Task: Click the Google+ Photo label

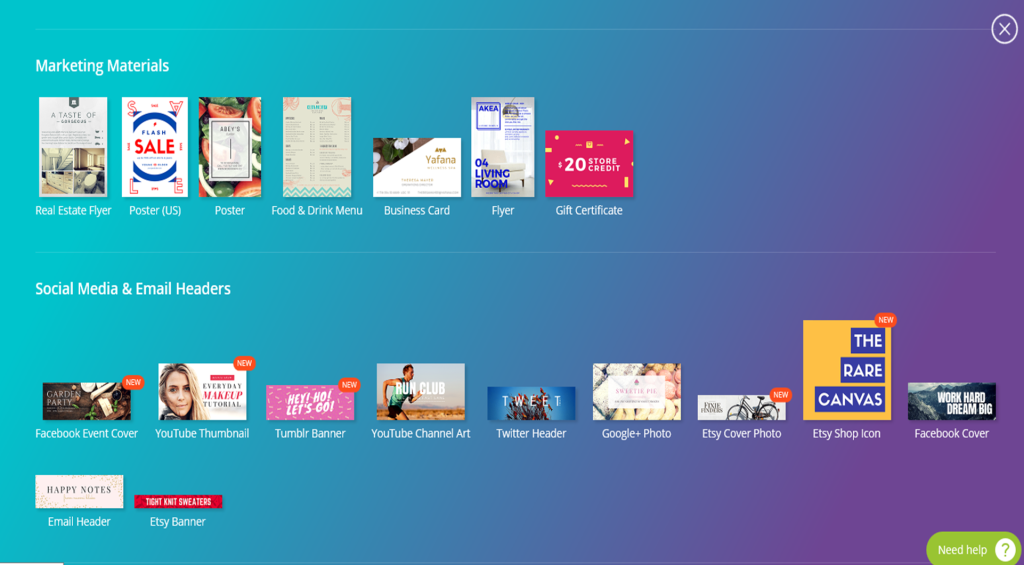Action: click(x=637, y=433)
